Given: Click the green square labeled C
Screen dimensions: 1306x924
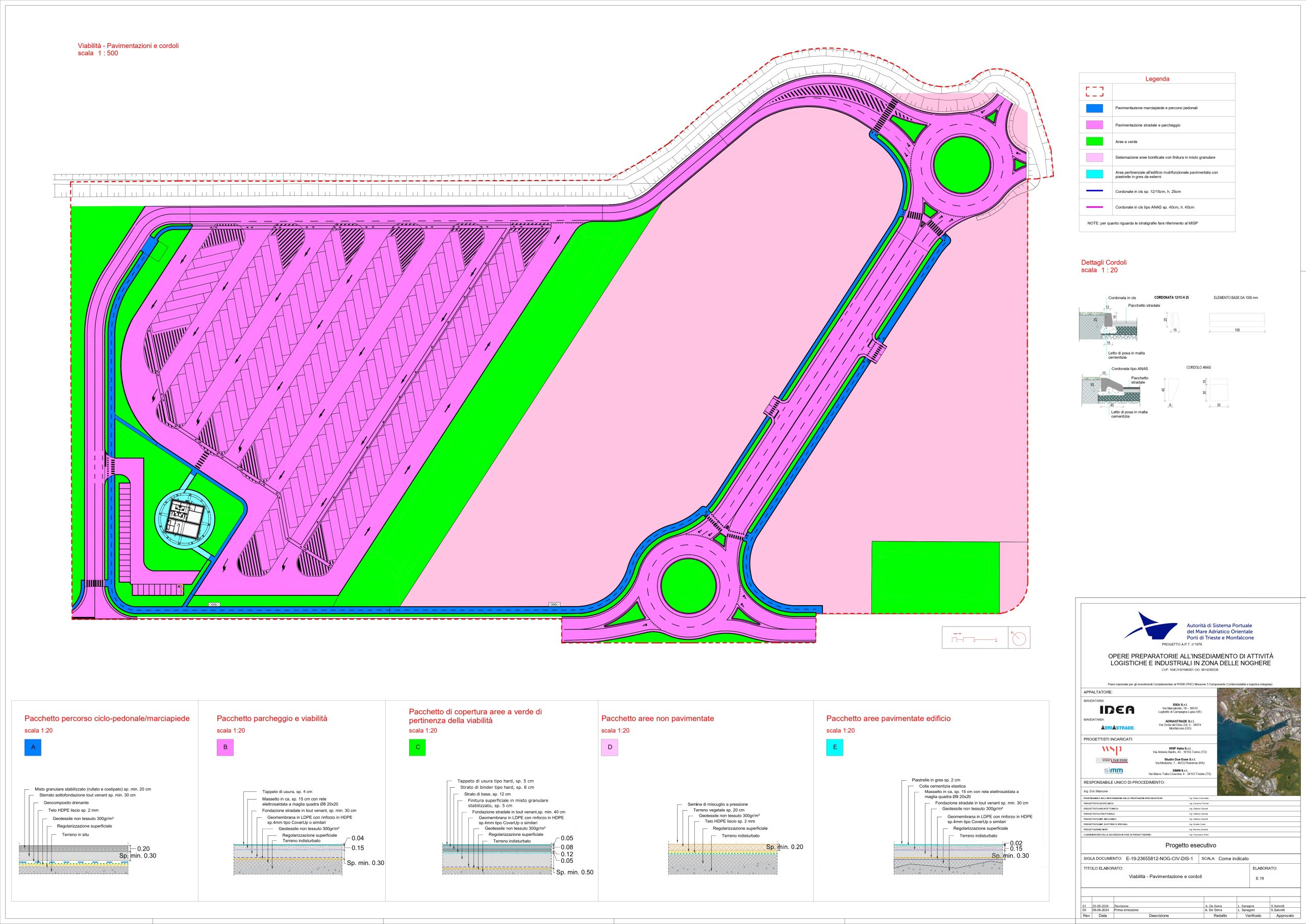Looking at the screenshot, I should [417, 747].
